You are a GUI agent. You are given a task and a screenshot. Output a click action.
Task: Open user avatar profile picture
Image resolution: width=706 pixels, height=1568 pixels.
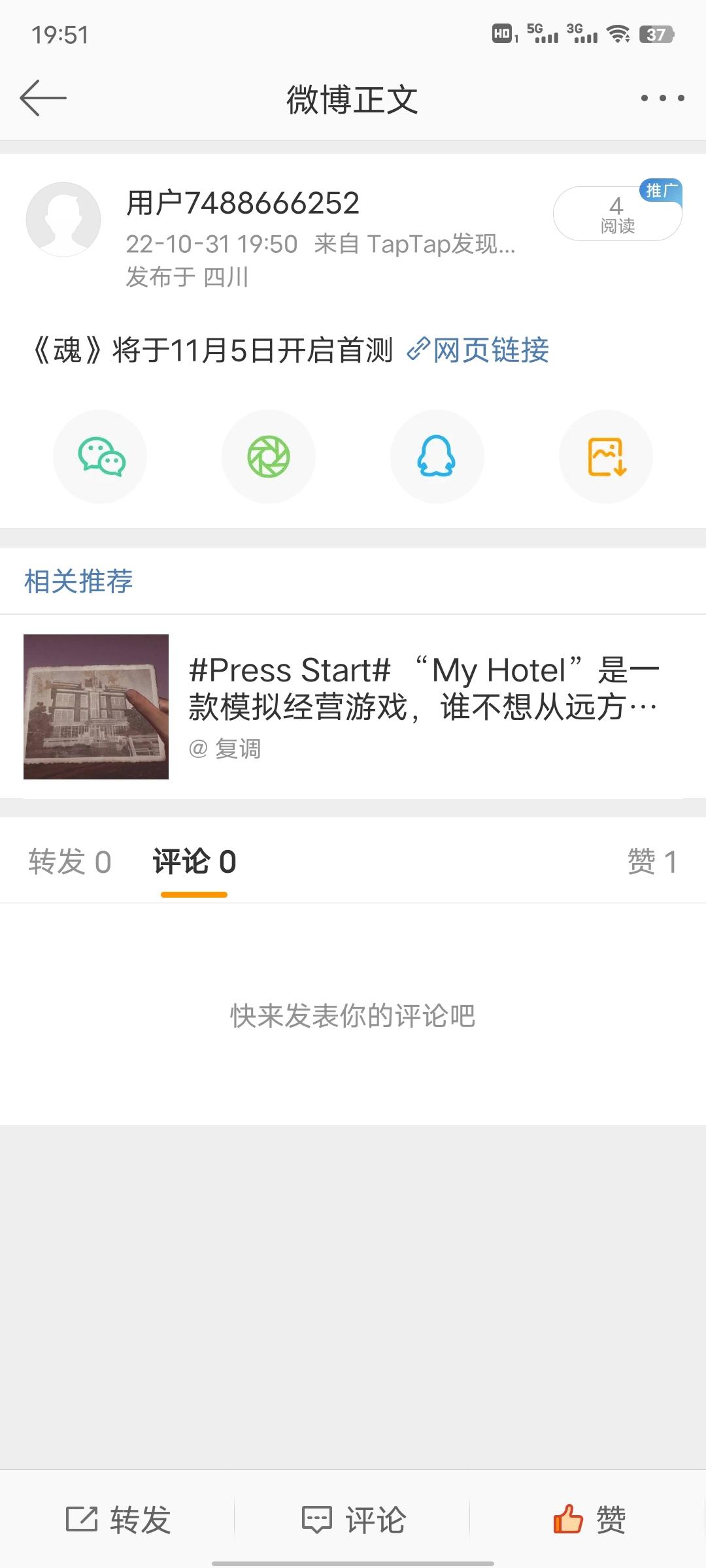point(63,220)
